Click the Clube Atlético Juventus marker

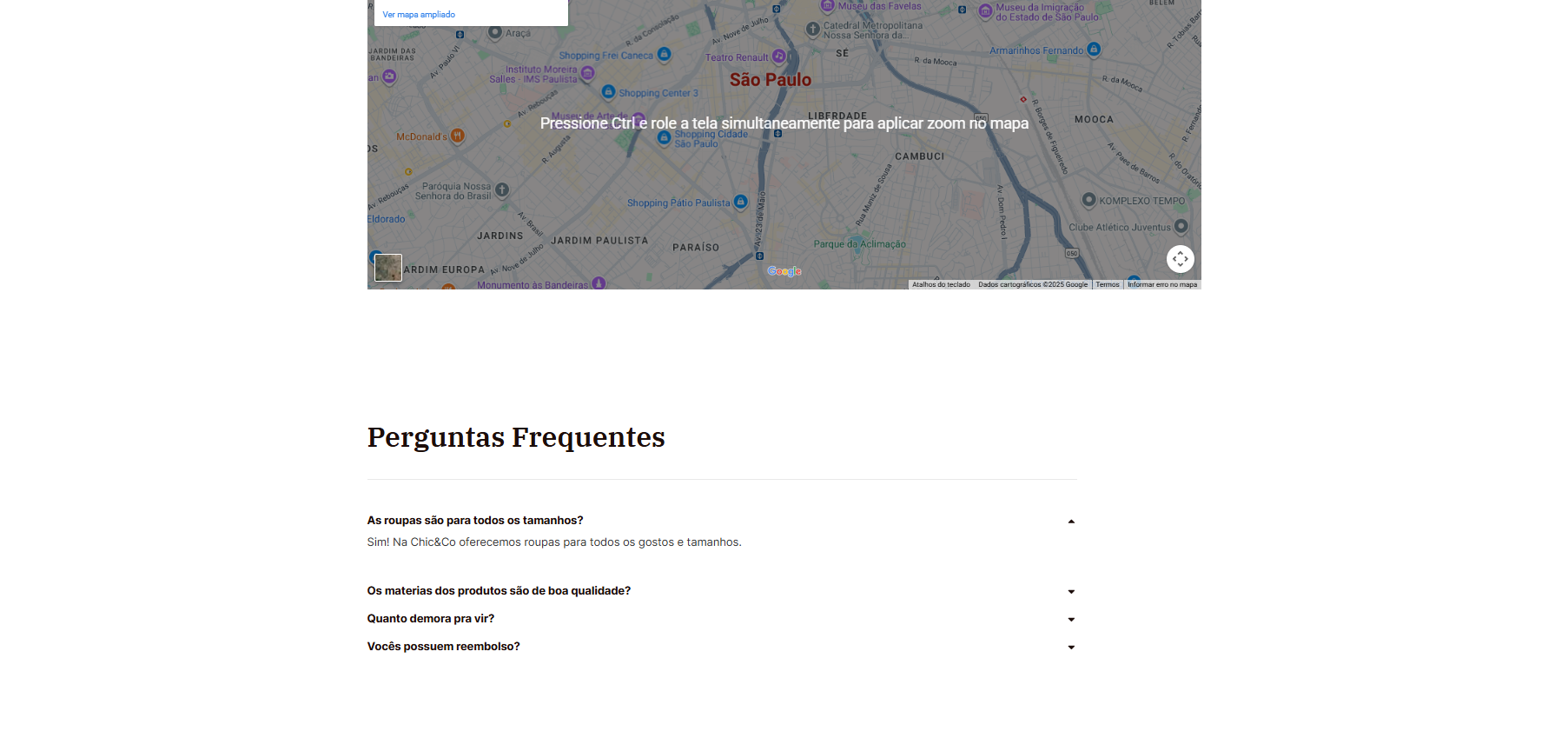coord(1181,227)
